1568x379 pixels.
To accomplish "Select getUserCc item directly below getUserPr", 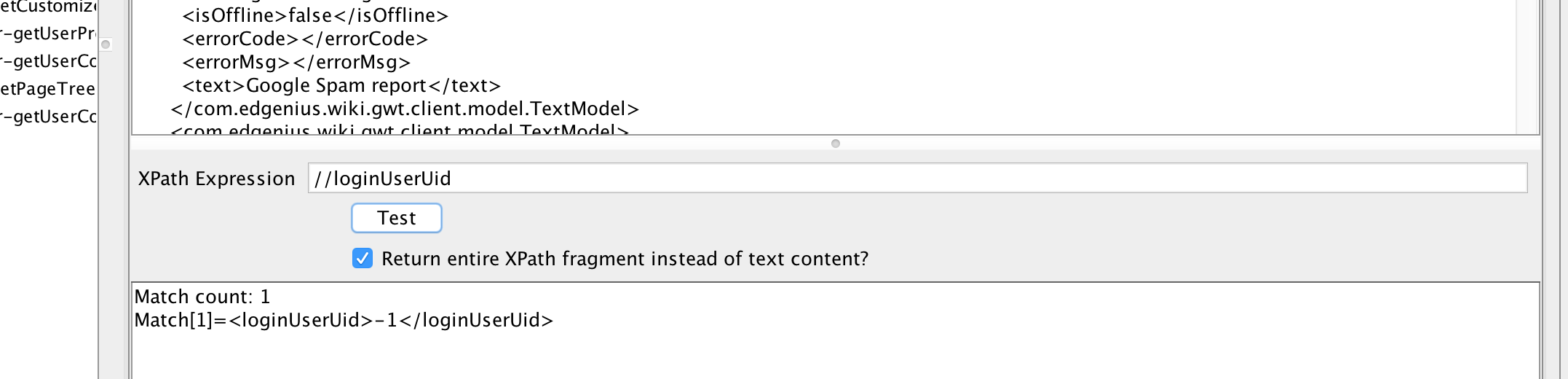I will (x=48, y=61).
